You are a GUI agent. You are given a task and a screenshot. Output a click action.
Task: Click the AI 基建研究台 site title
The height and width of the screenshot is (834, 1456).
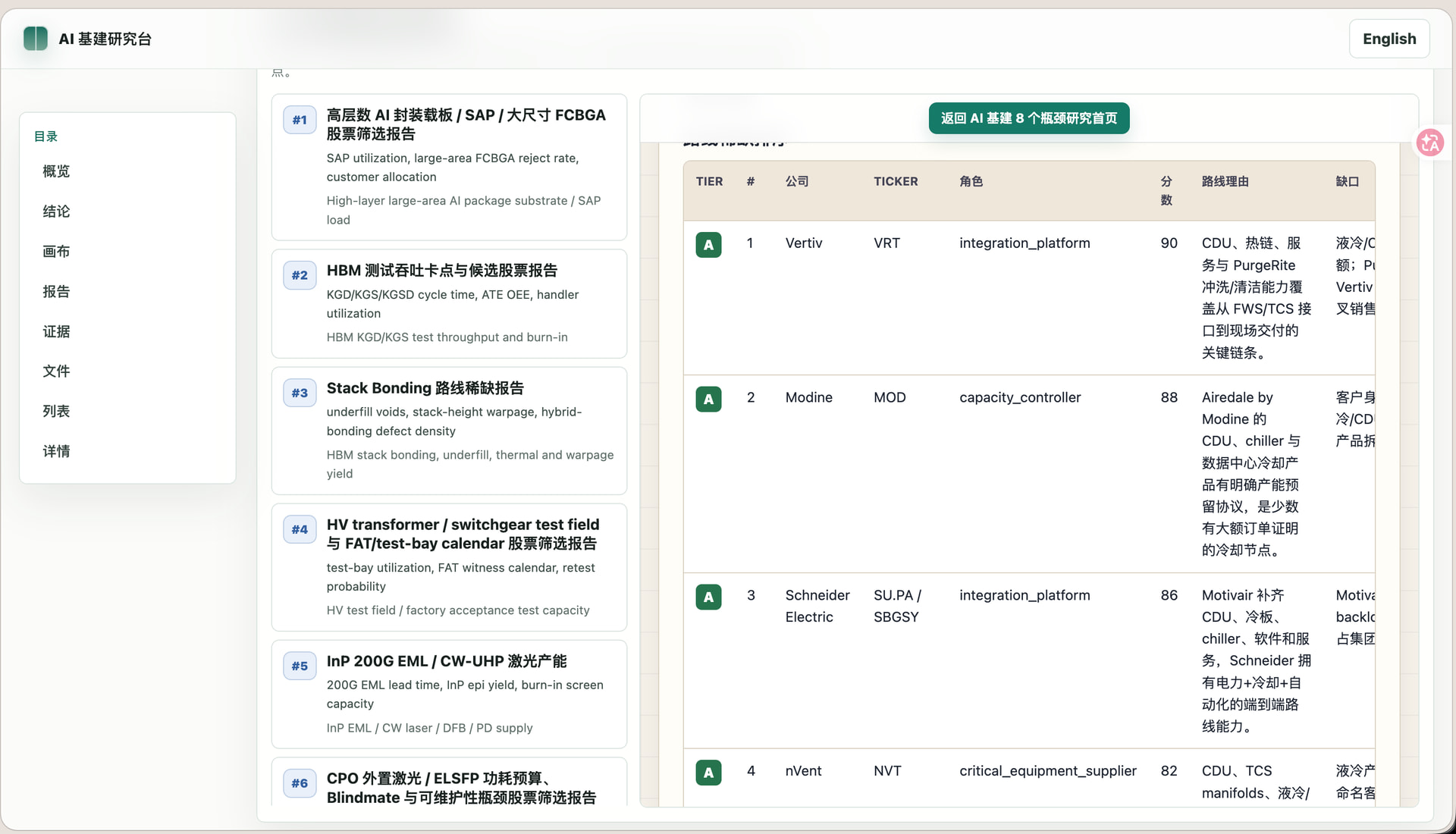105,39
